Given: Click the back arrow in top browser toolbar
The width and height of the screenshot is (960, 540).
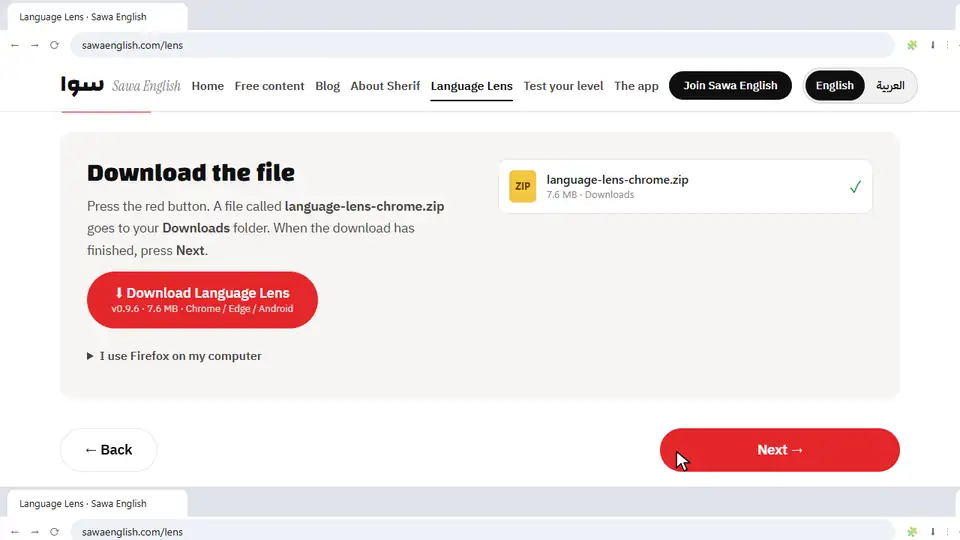Looking at the screenshot, I should coord(15,45).
